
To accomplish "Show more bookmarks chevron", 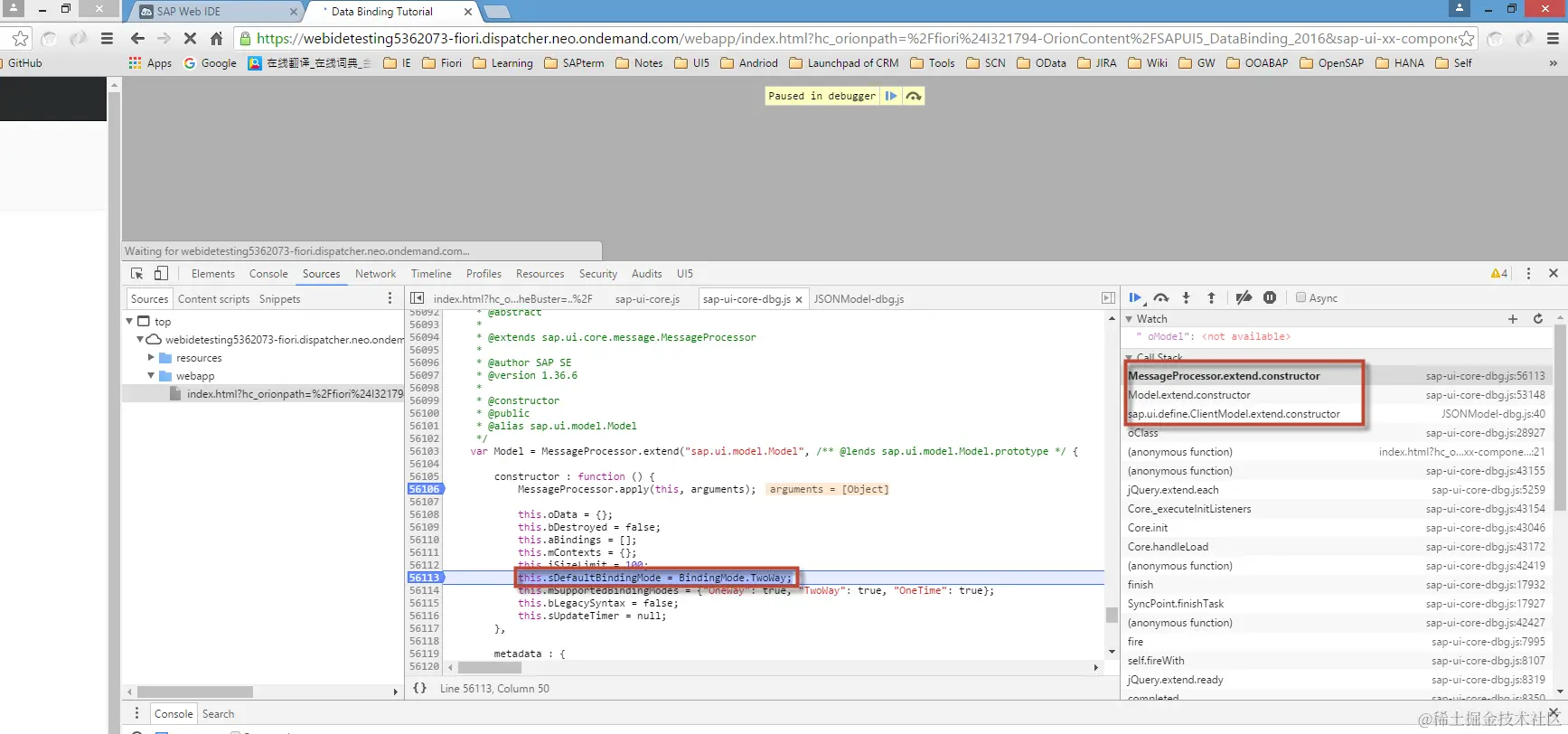I will coord(1553,63).
